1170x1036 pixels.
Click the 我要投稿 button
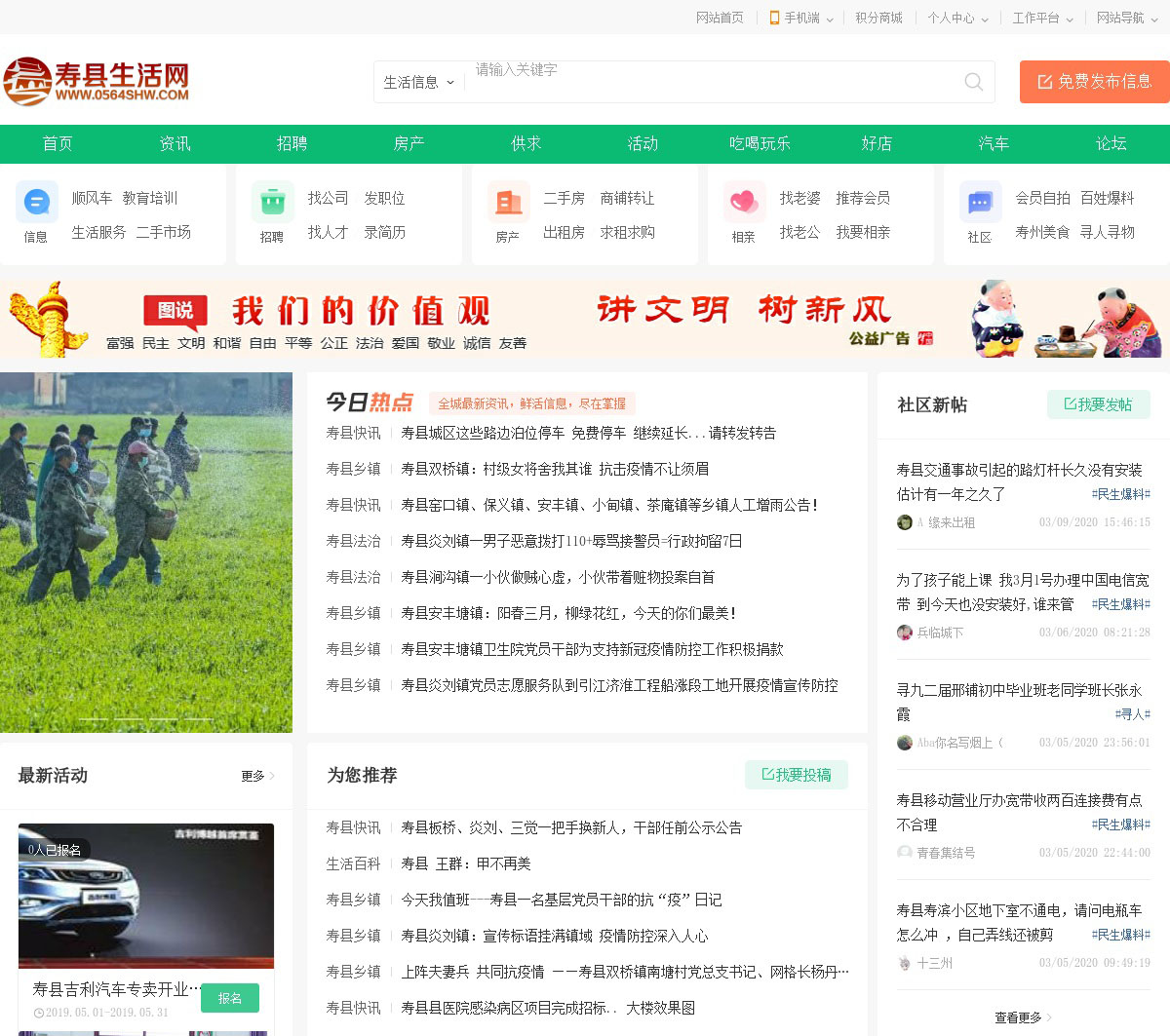(x=796, y=775)
